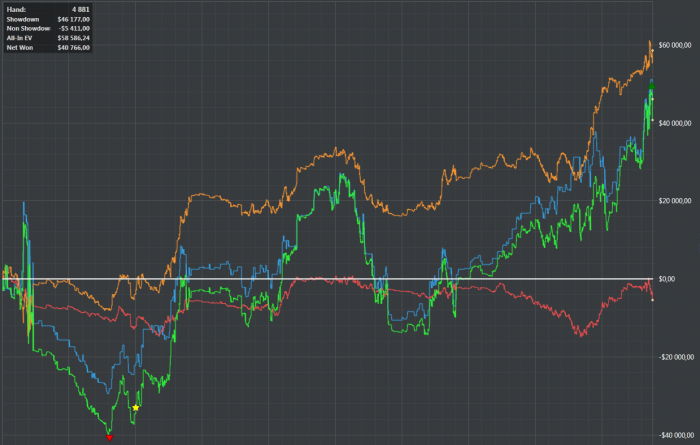This screenshot has width=700, height=445.
Task: Click the end dot of orange All-In EV line
Action: pyautogui.click(x=652, y=51)
